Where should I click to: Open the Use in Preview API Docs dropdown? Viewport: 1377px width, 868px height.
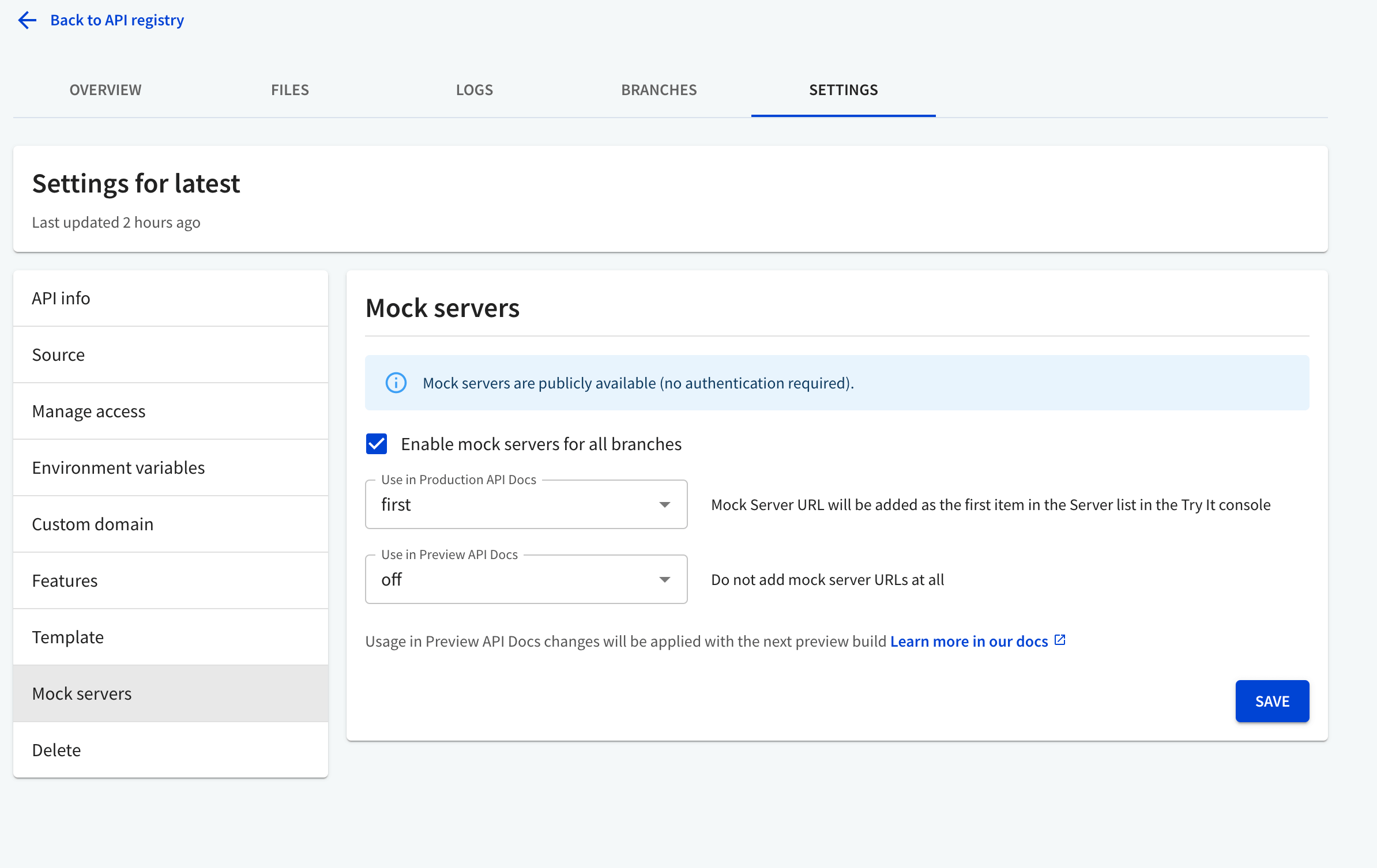[526, 579]
